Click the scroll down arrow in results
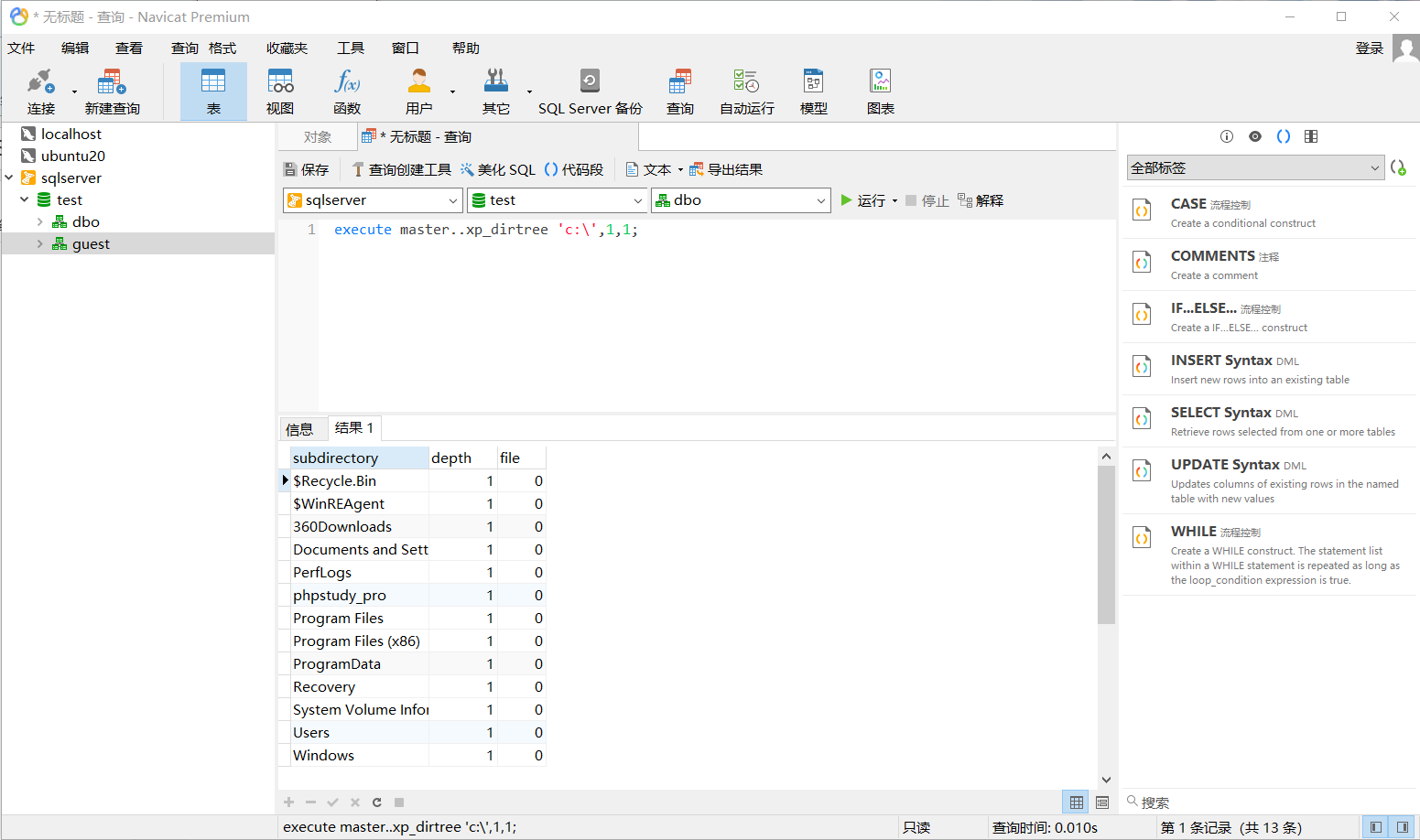Viewport: 1420px width, 840px height. [x=1106, y=780]
